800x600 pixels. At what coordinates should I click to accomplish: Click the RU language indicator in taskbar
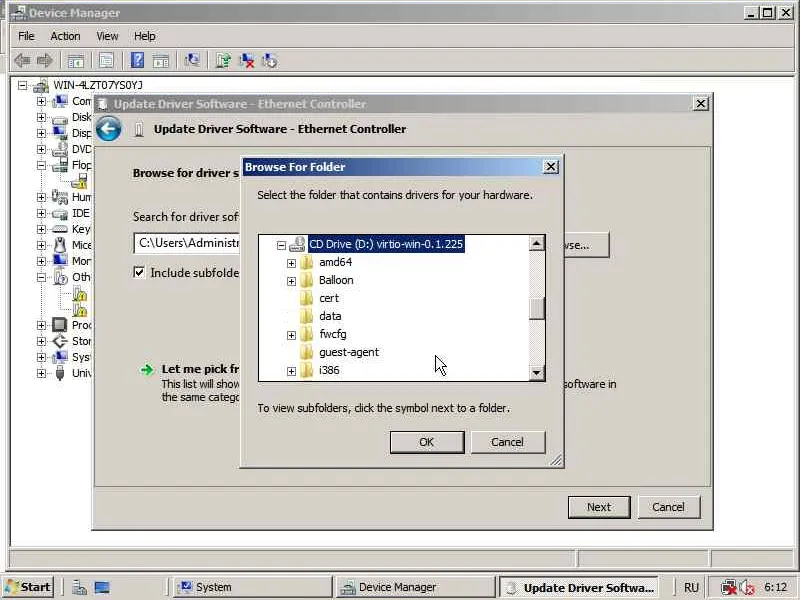[x=691, y=587]
